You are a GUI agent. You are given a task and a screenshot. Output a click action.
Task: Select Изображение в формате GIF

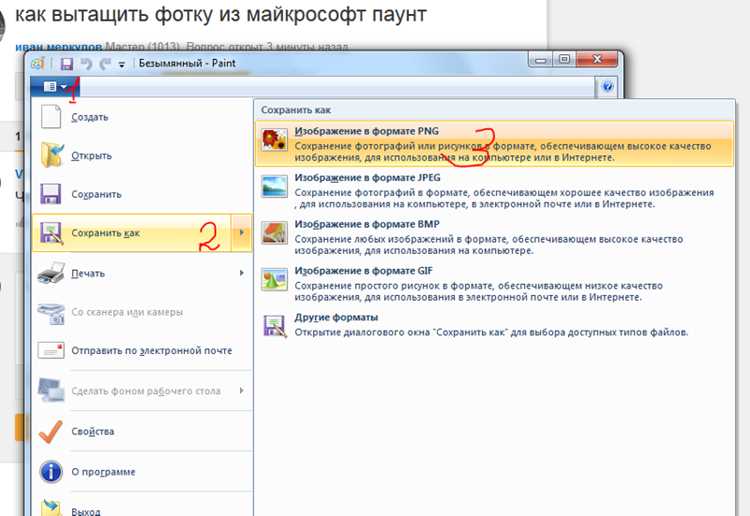pyautogui.click(x=495, y=284)
